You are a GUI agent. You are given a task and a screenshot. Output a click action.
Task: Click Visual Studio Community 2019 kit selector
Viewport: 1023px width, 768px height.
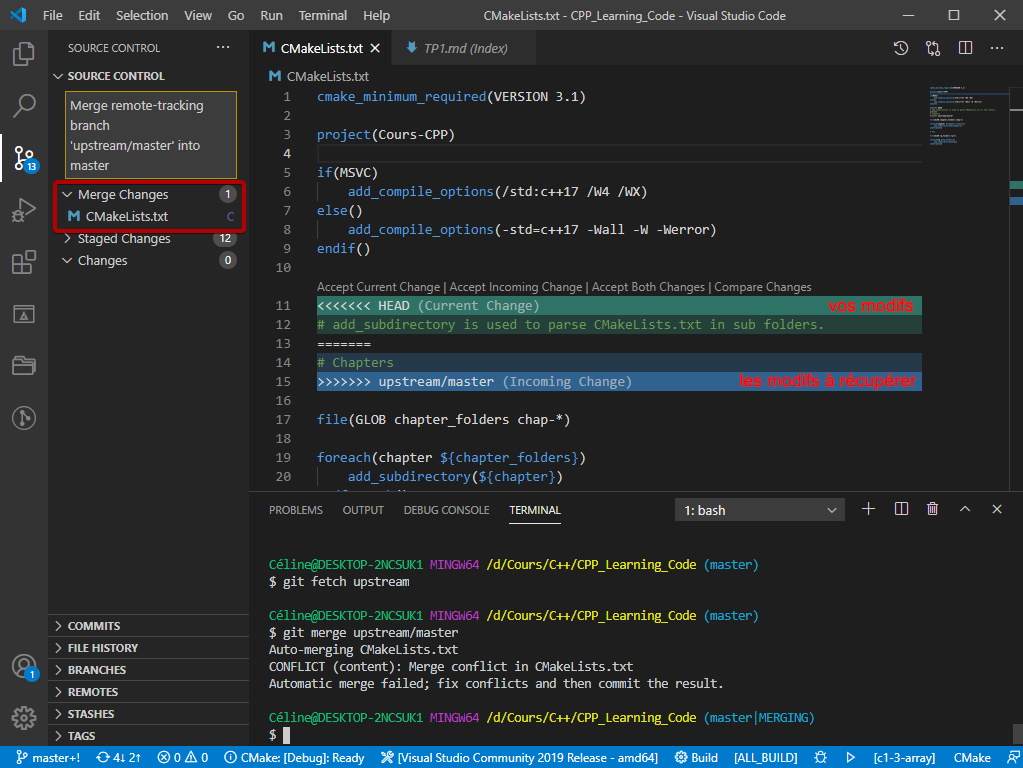519,758
